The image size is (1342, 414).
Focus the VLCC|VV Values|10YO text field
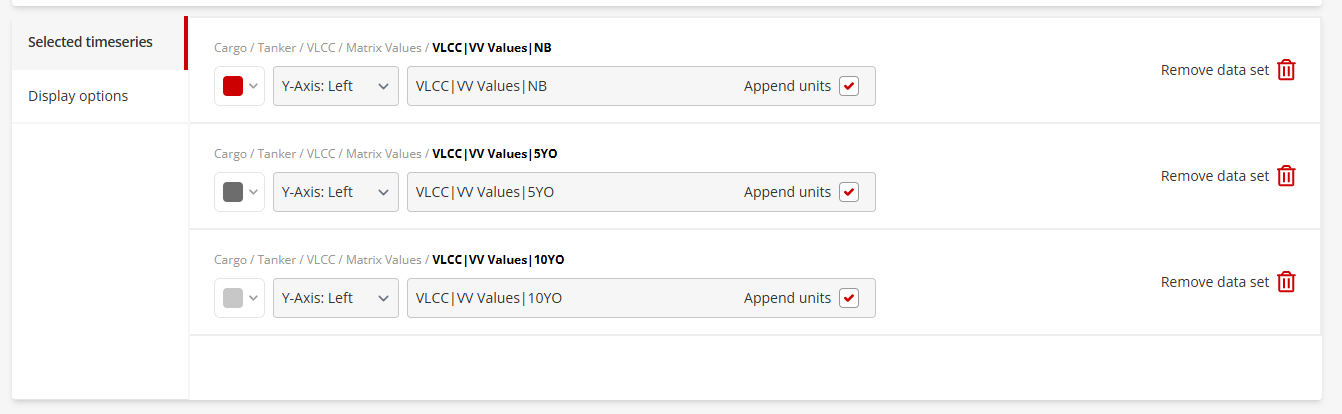(570, 298)
